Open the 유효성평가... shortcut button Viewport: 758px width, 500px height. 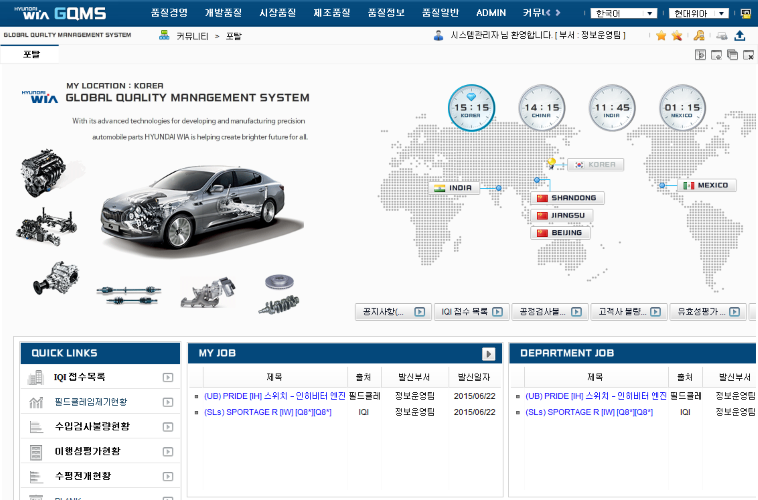(x=708, y=312)
